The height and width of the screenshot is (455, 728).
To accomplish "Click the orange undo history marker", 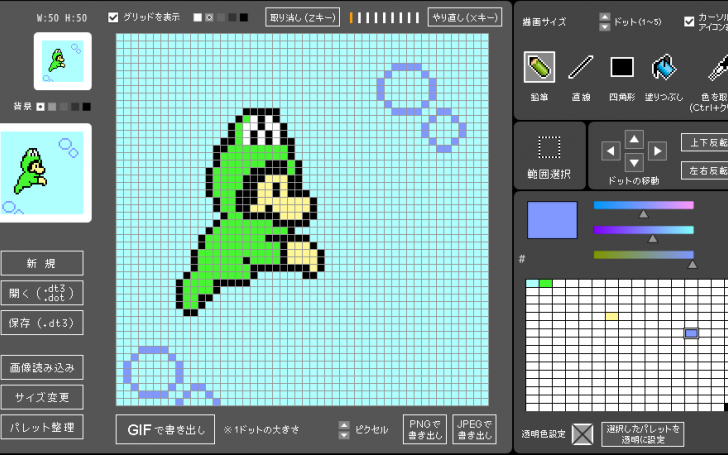I will 351,18.
